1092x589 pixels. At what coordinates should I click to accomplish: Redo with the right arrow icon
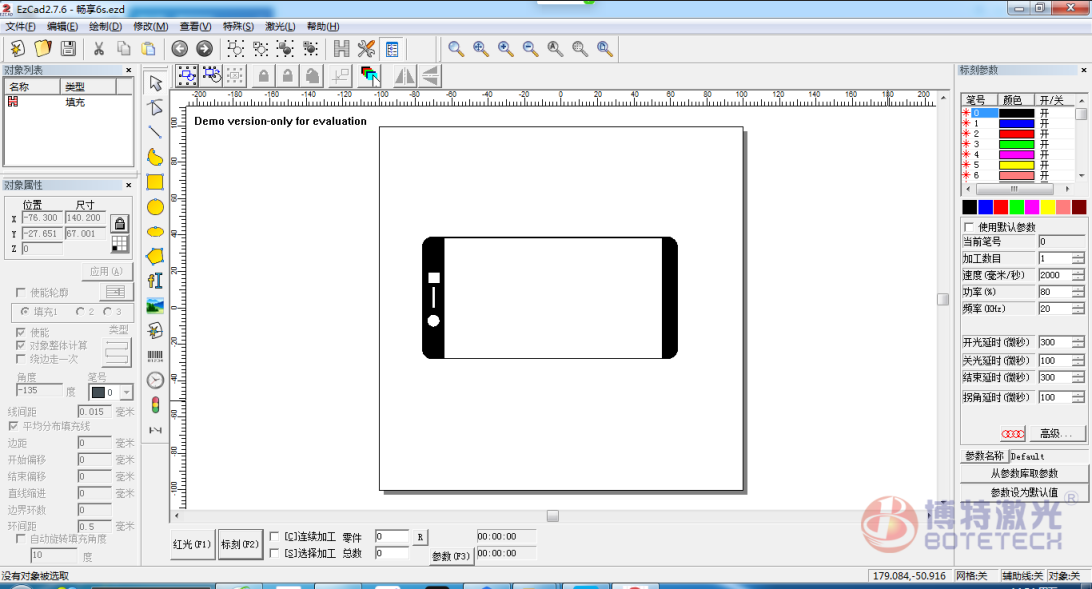pyautogui.click(x=204, y=48)
